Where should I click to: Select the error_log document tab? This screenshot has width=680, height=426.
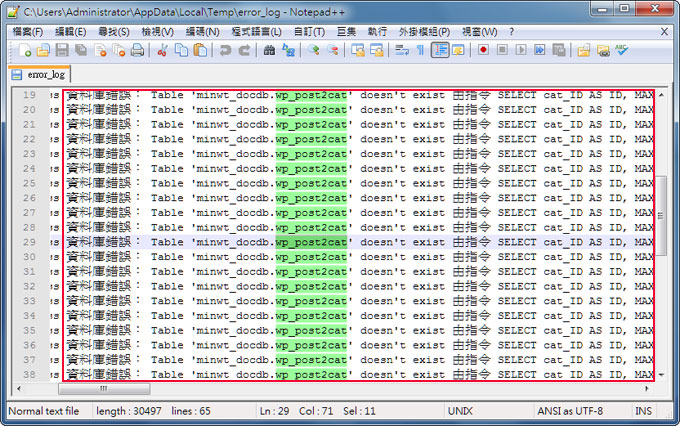point(39,75)
